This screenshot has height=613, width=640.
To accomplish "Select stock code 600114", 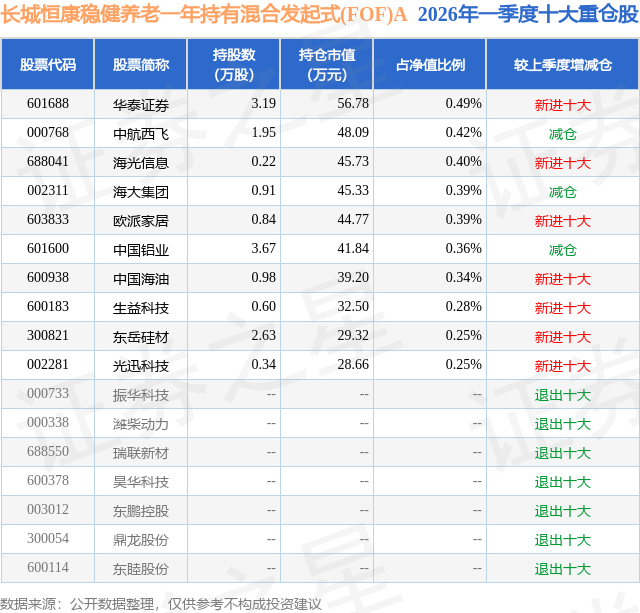I will coord(48,567).
